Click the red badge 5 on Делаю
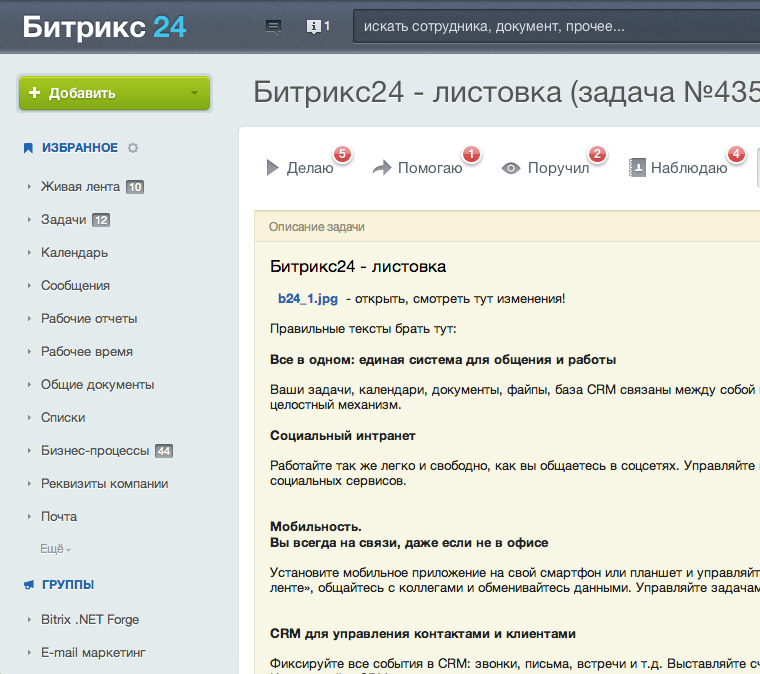 click(342, 155)
